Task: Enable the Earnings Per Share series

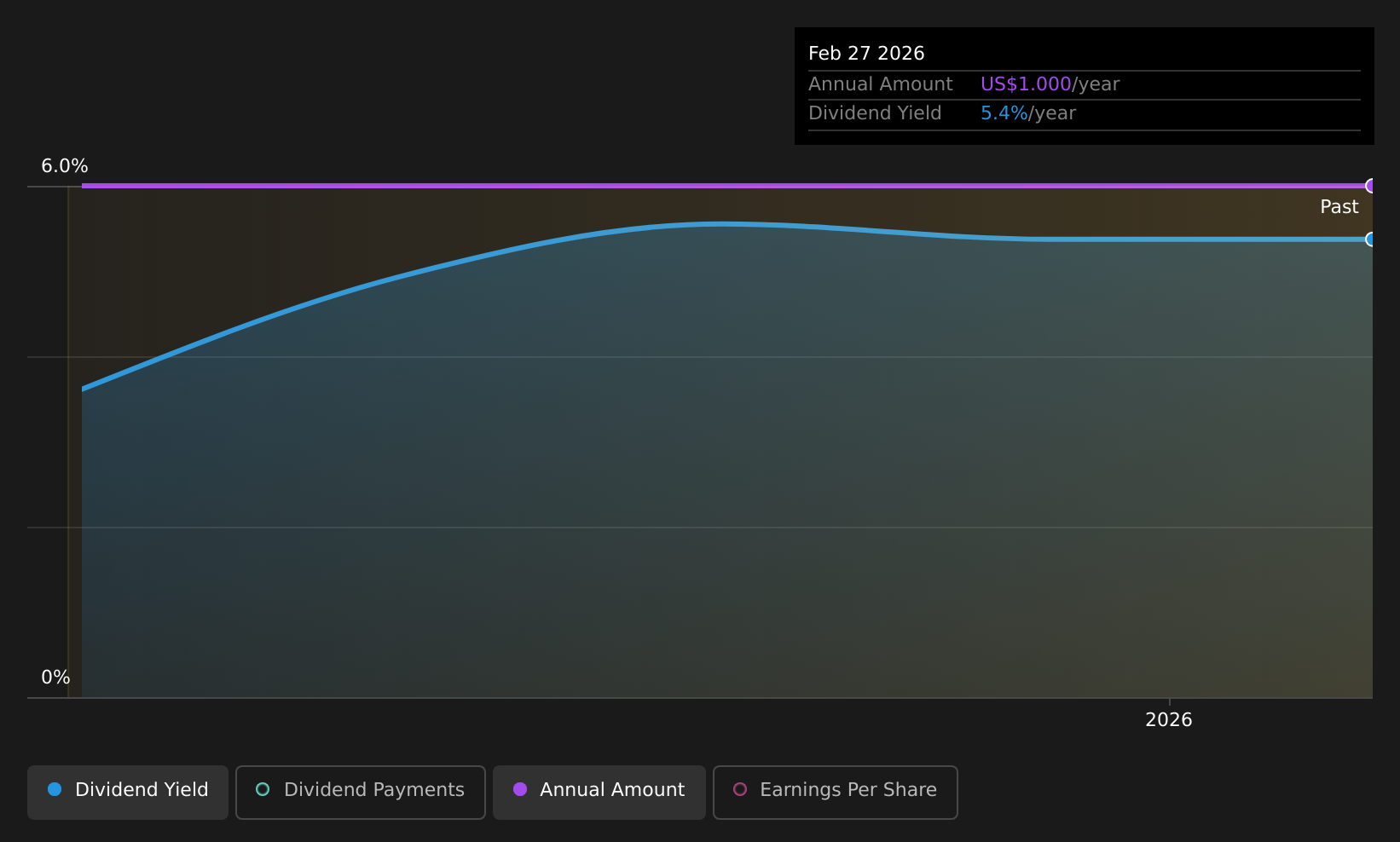Action: click(836, 792)
